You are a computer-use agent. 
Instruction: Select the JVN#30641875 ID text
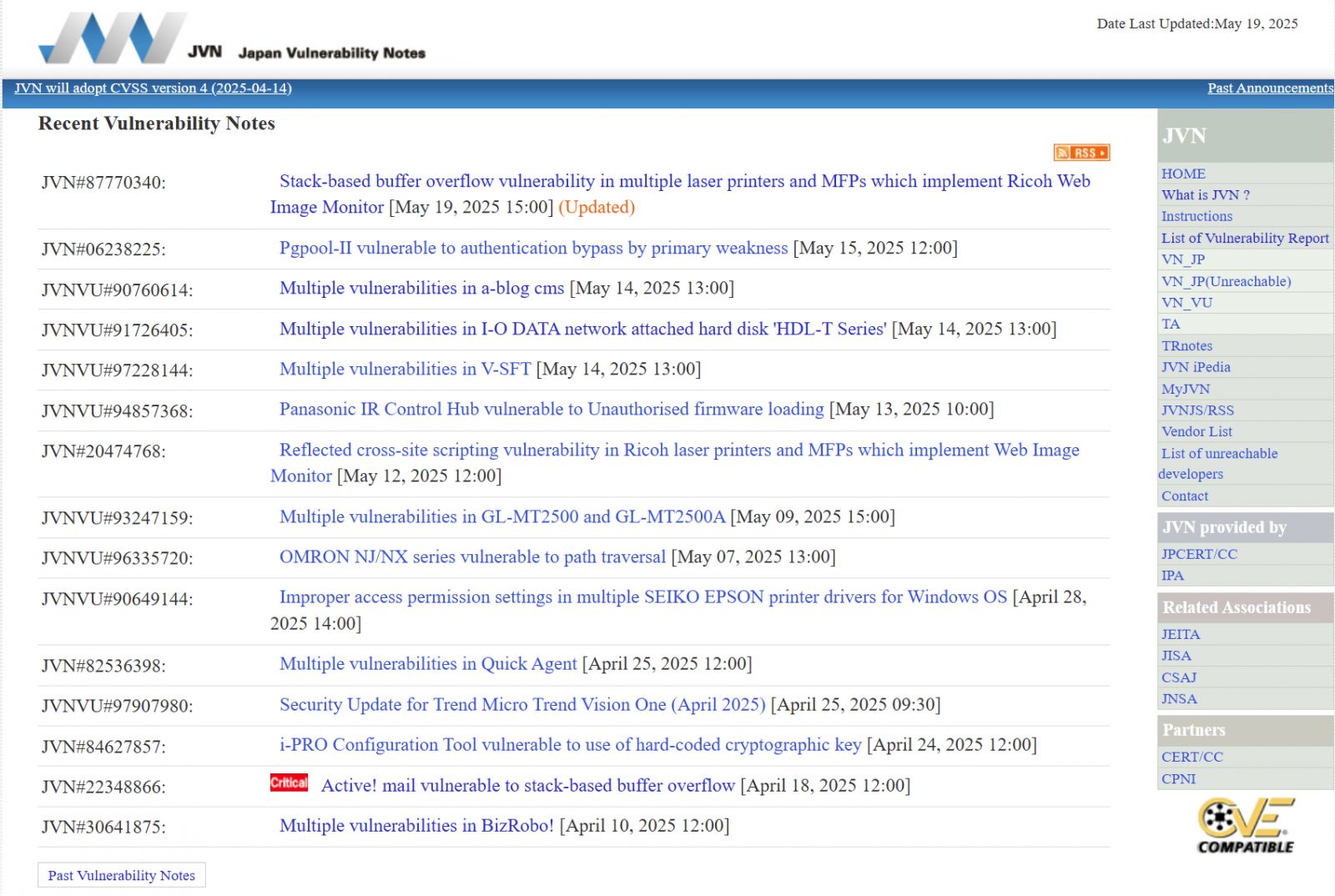103,827
